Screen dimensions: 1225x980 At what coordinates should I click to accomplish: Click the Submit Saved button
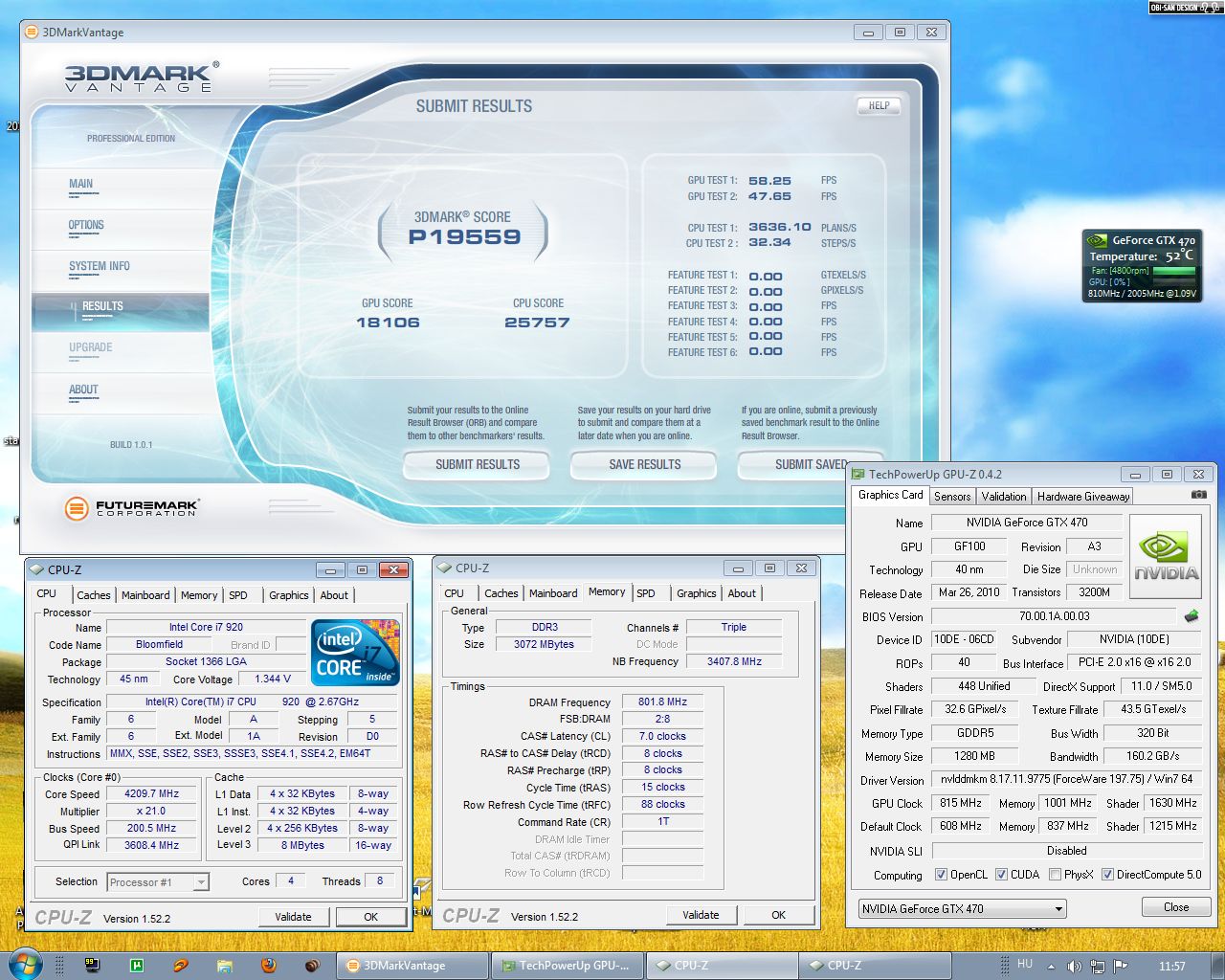coord(810,465)
